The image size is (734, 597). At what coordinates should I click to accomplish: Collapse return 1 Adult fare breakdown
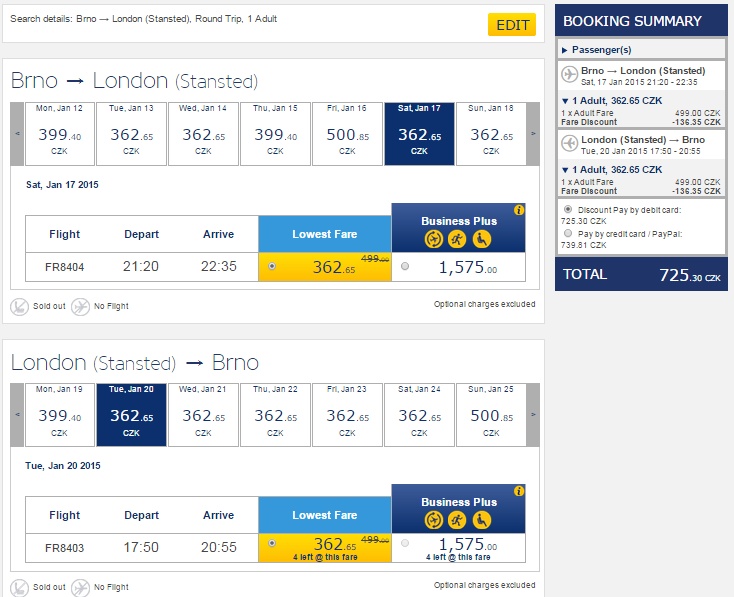tap(565, 170)
